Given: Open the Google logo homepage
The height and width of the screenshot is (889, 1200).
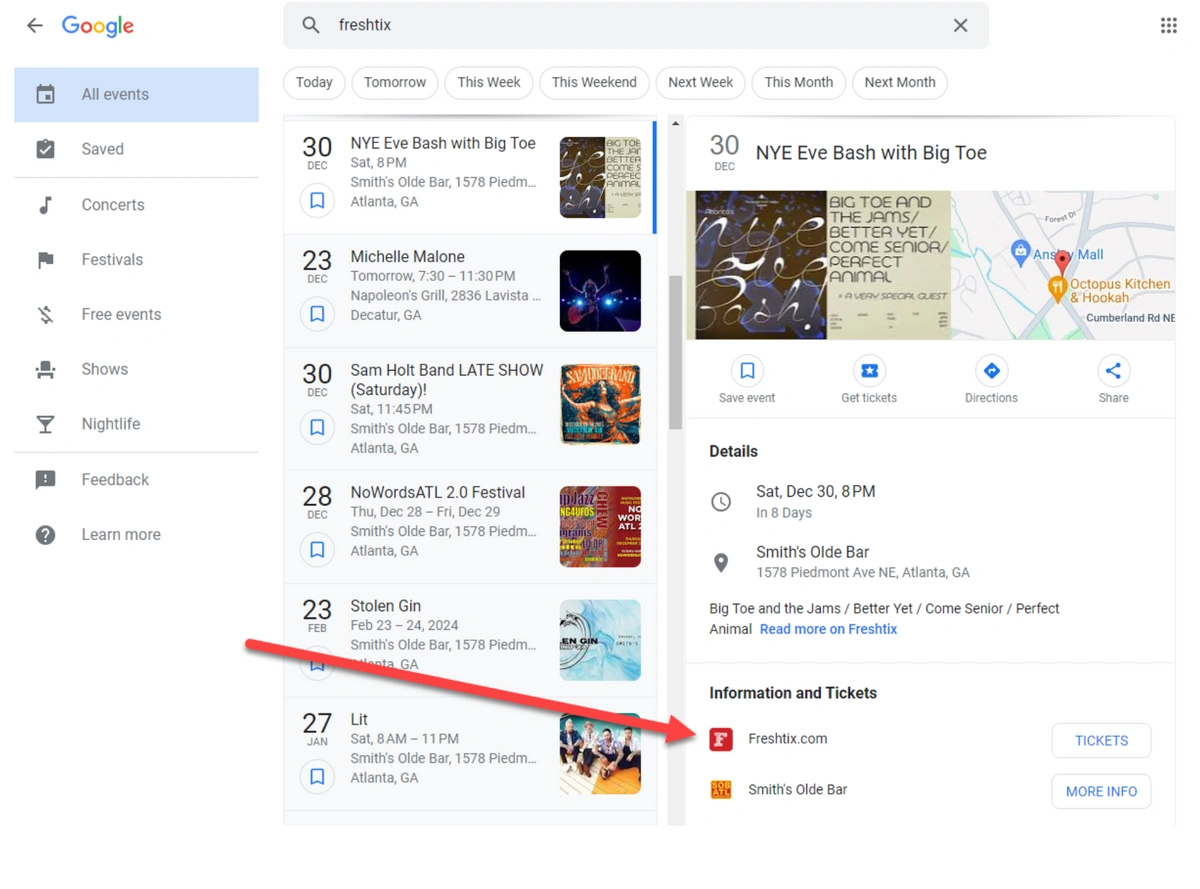Looking at the screenshot, I should 97,27.
